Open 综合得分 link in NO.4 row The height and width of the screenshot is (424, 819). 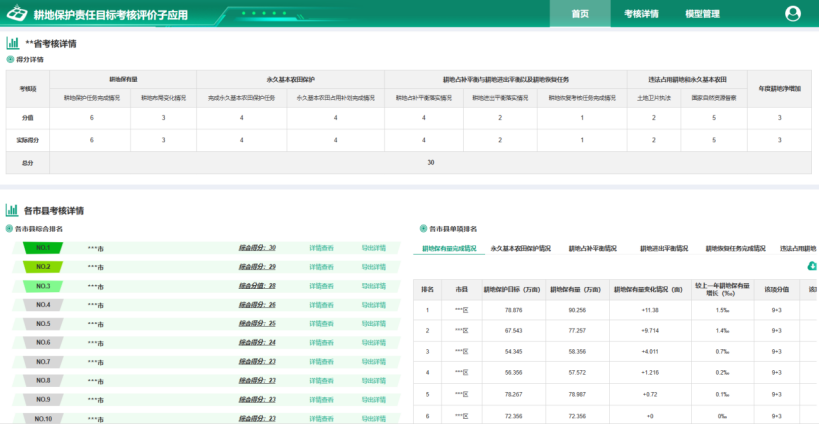click(x=257, y=305)
